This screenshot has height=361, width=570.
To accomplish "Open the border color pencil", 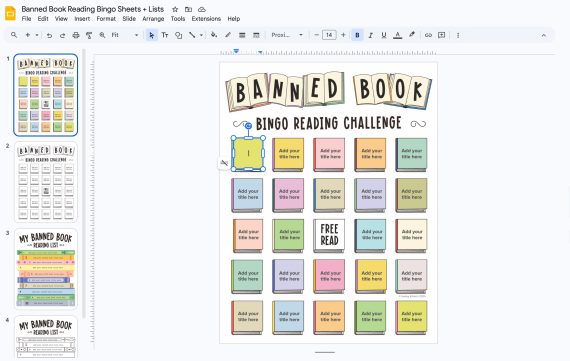I will 228,35.
